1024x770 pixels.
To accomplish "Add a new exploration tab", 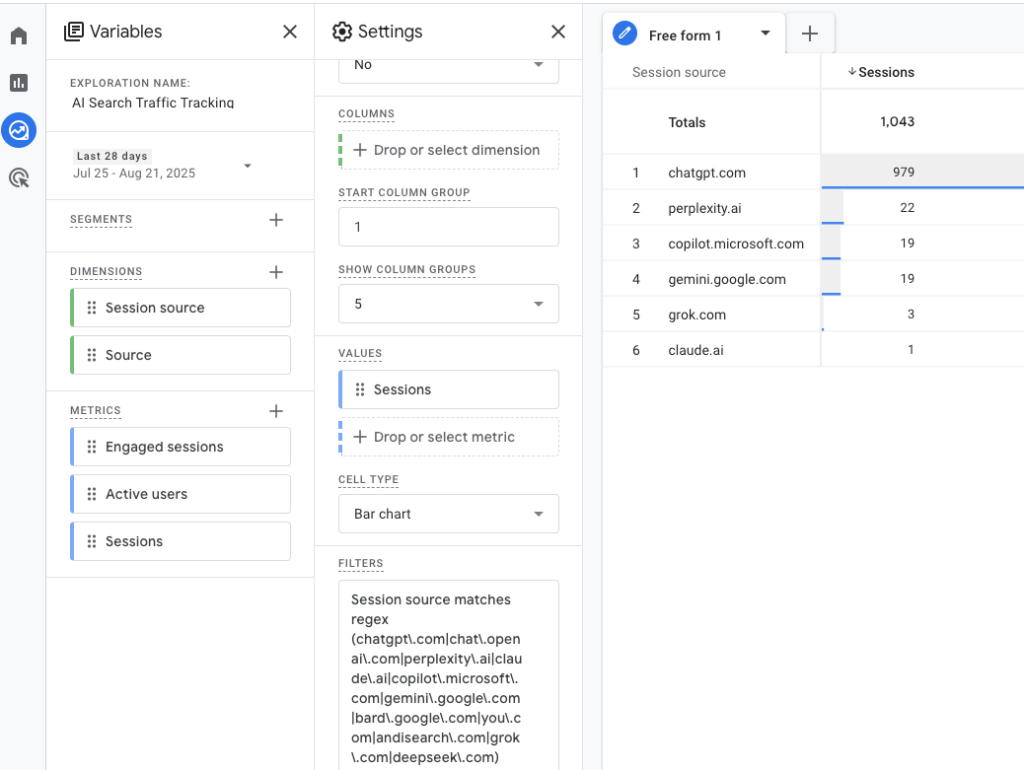I will pos(809,33).
